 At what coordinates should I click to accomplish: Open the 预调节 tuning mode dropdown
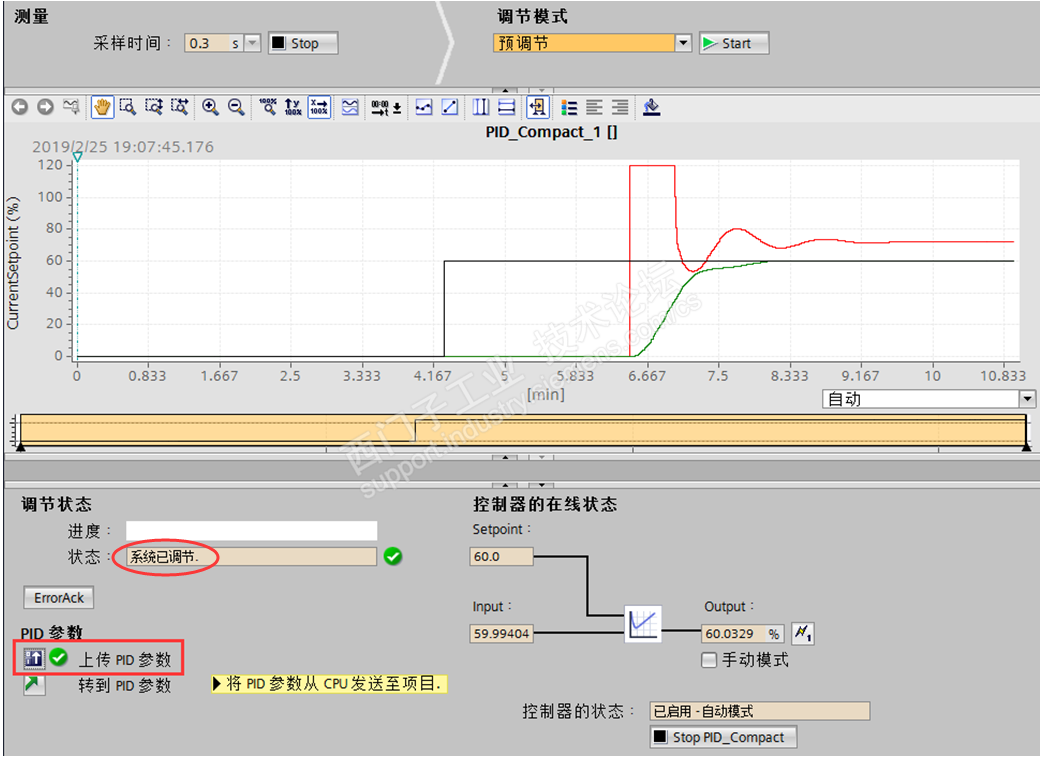point(683,43)
